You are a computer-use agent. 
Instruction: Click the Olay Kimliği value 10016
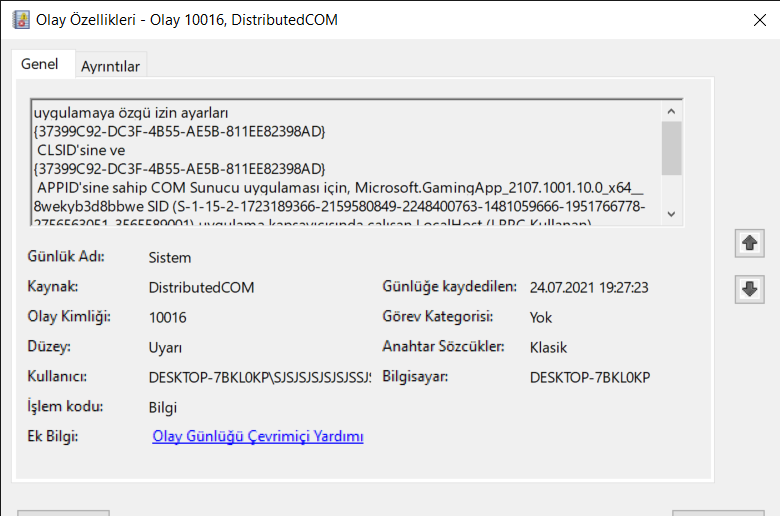167,318
